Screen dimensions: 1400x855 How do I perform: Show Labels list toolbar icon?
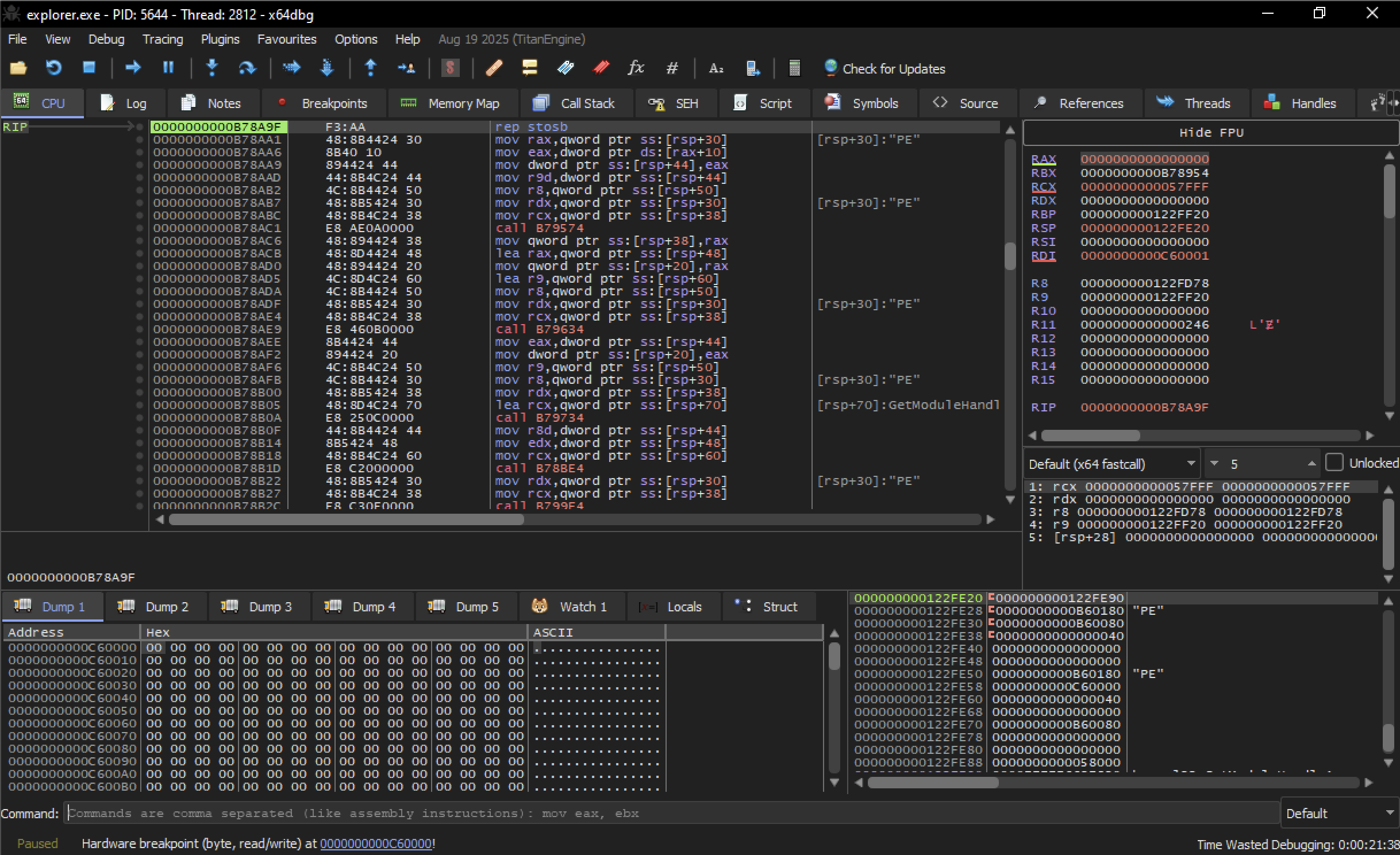[566, 68]
